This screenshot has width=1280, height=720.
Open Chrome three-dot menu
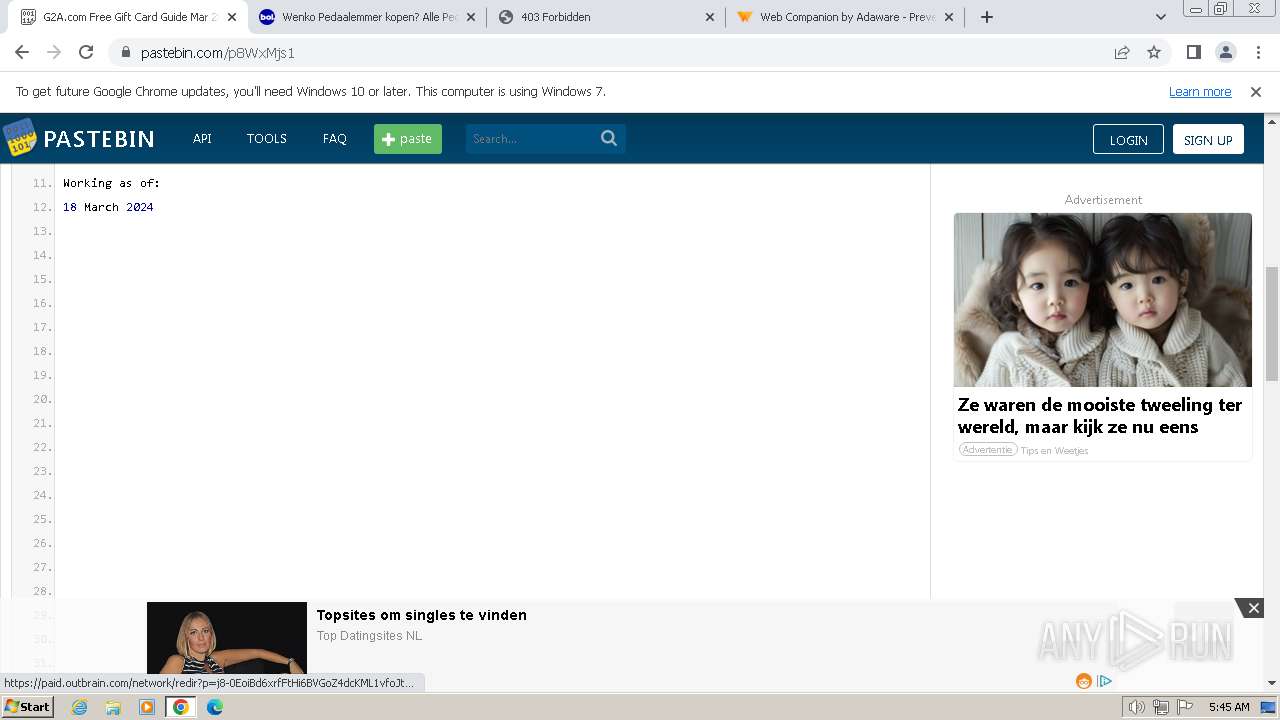point(1258,52)
